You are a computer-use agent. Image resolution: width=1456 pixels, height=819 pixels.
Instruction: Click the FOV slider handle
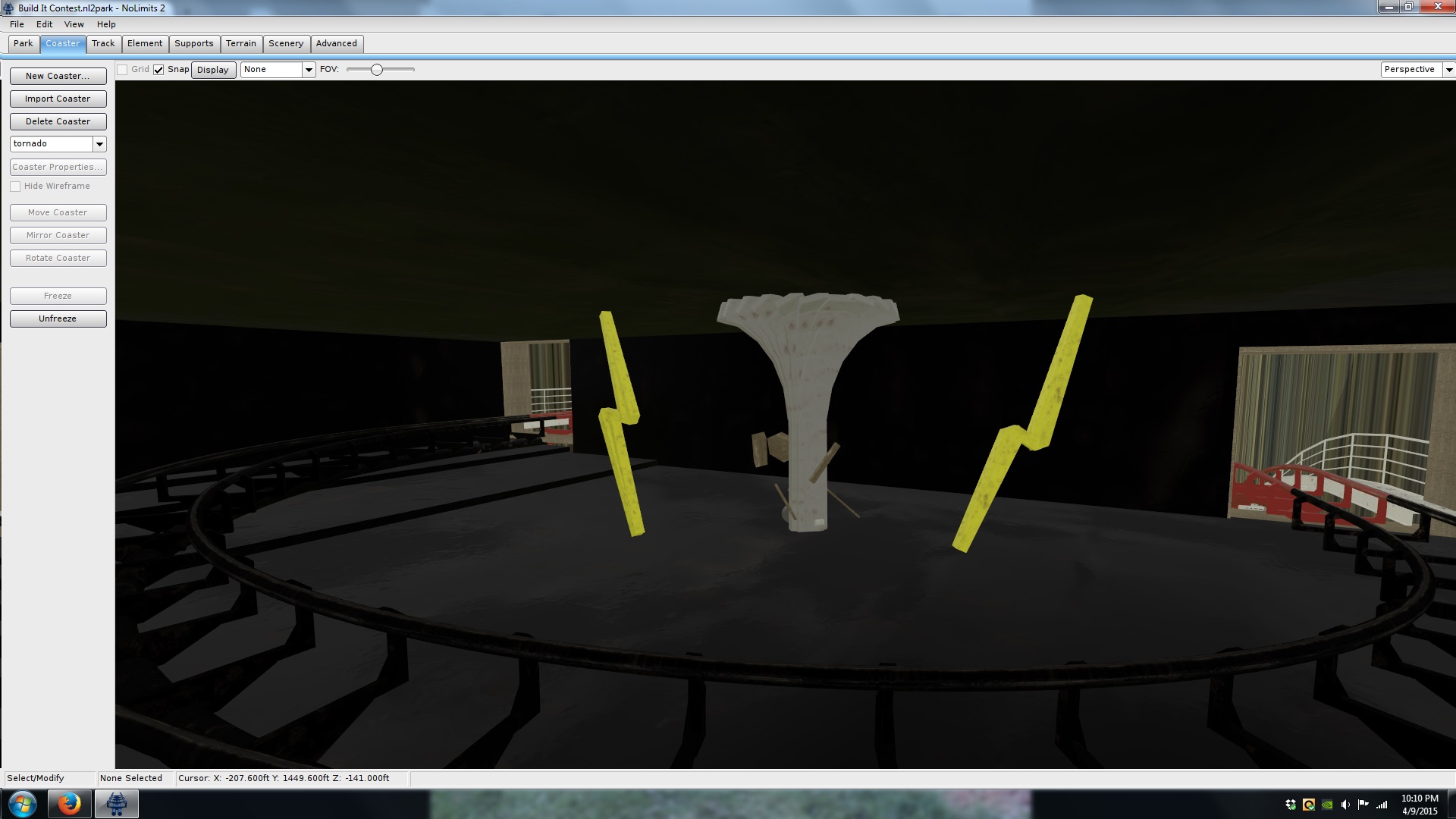(376, 70)
